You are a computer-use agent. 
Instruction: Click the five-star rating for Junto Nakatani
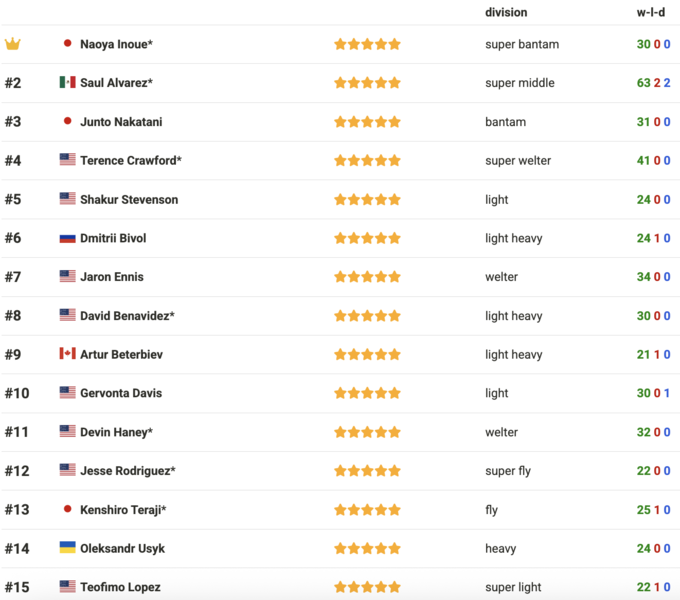click(367, 122)
